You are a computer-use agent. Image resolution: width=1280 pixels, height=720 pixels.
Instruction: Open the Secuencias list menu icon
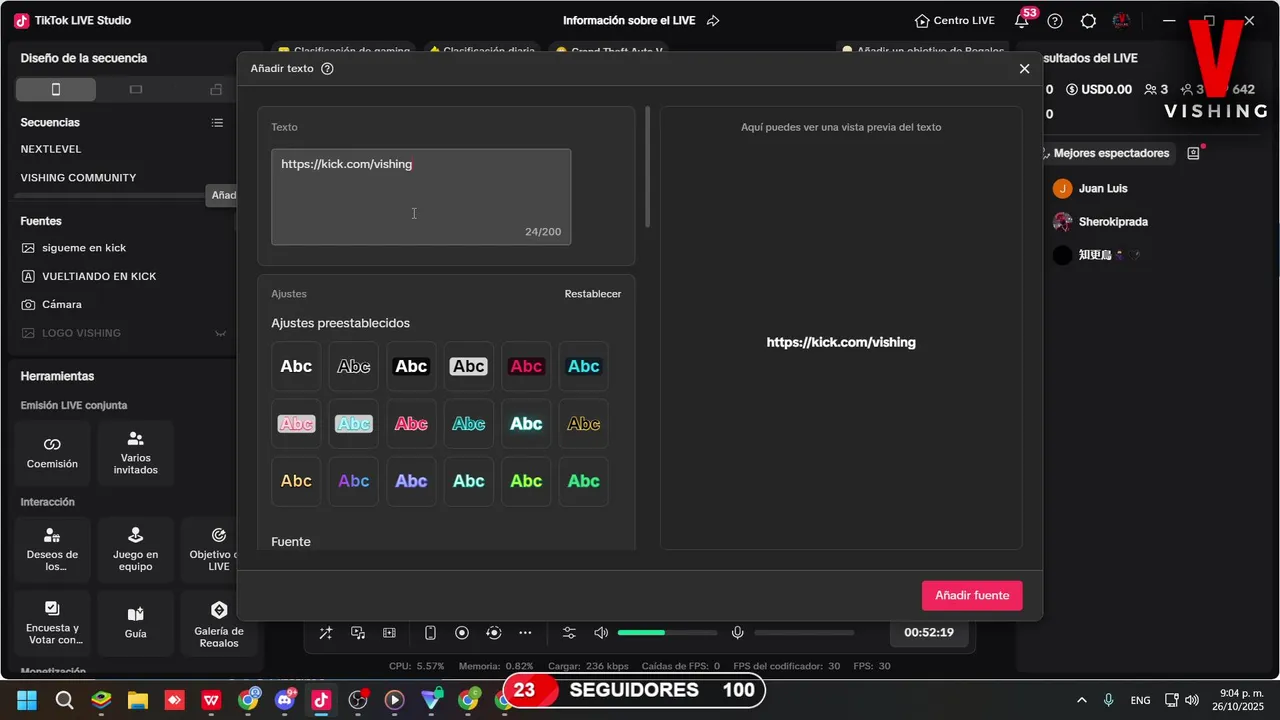tap(217, 123)
